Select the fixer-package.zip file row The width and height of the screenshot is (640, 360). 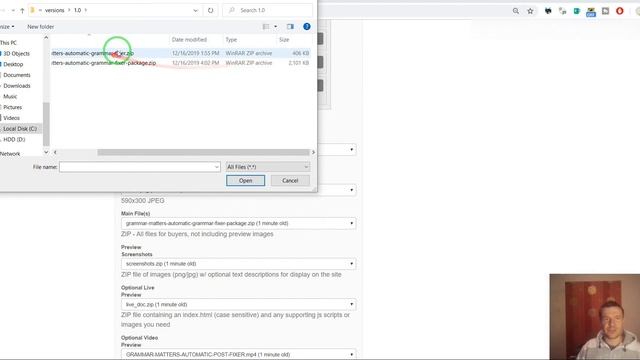[x=181, y=63]
